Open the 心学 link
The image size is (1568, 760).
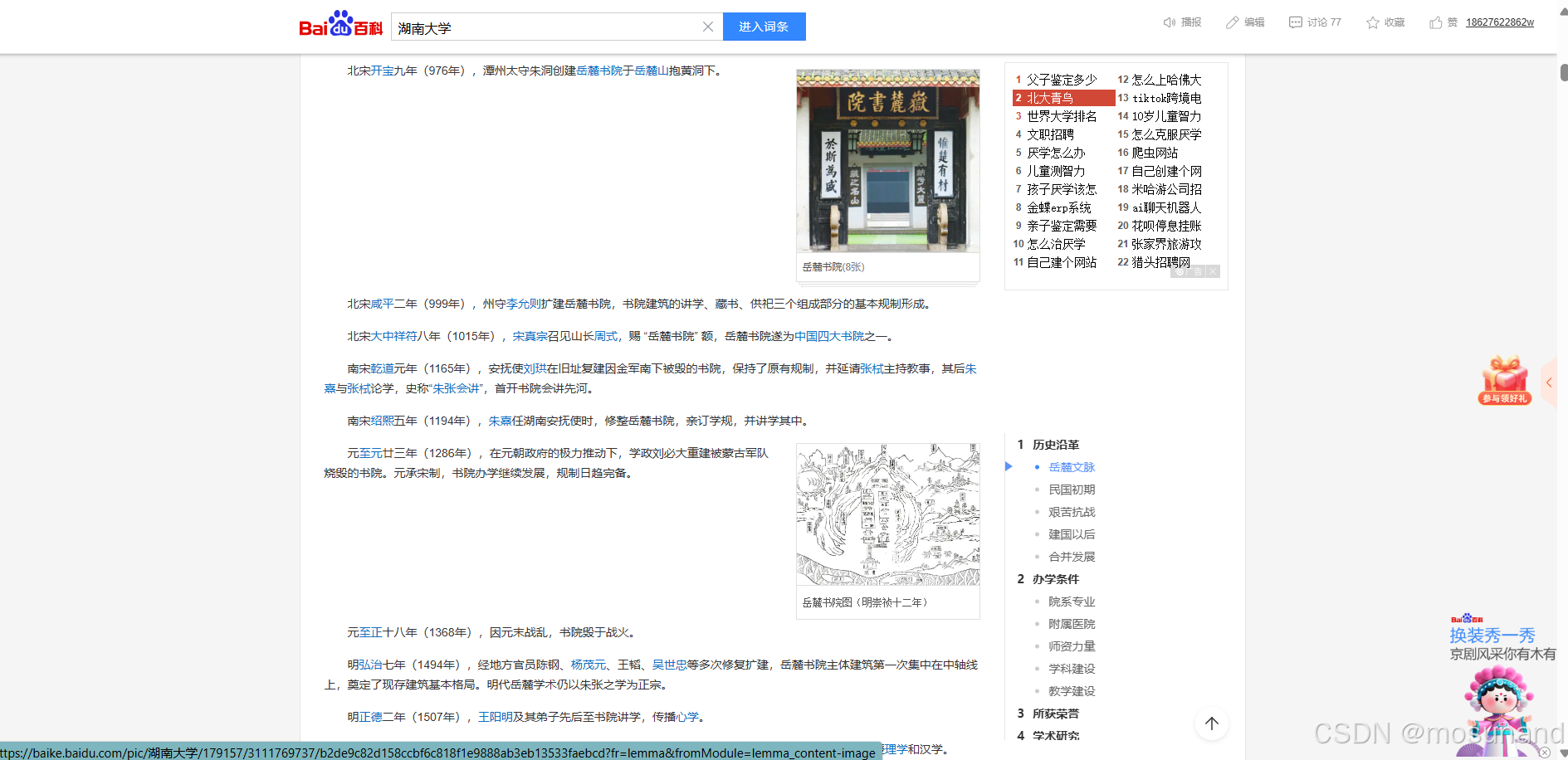coord(687,718)
